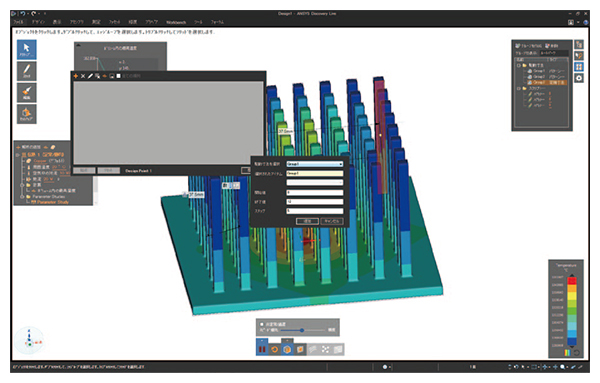Click the gear settings icon beside groups panel
This screenshot has height=383, width=600.
579,78
